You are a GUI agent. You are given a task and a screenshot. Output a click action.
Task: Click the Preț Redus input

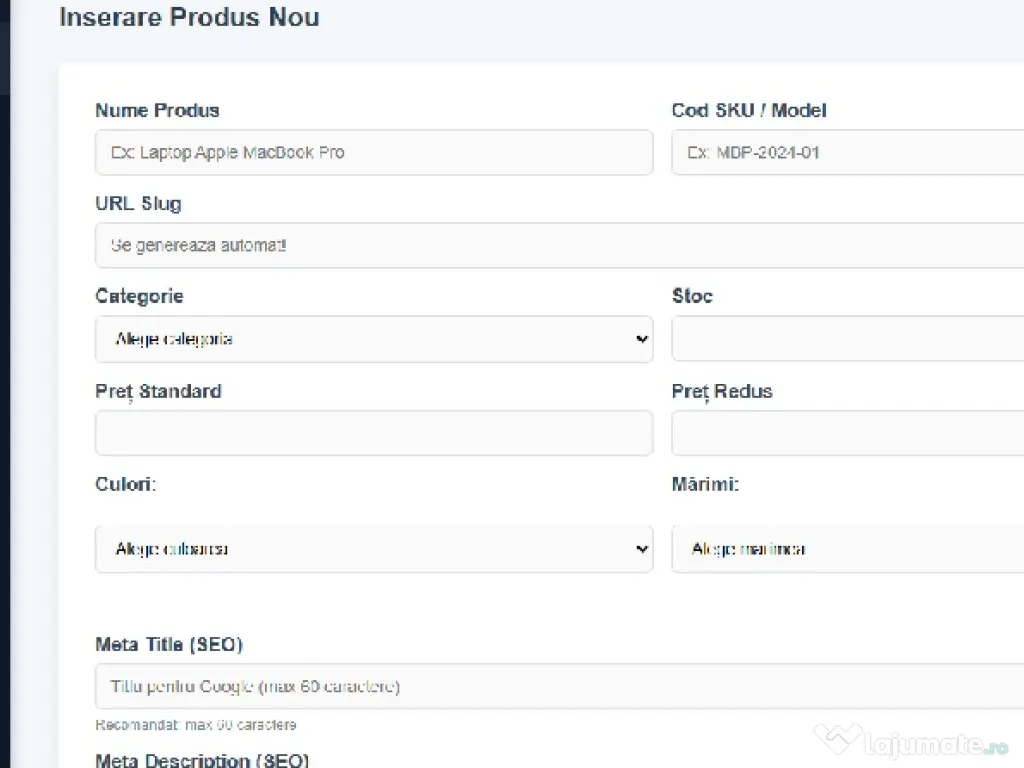point(848,433)
